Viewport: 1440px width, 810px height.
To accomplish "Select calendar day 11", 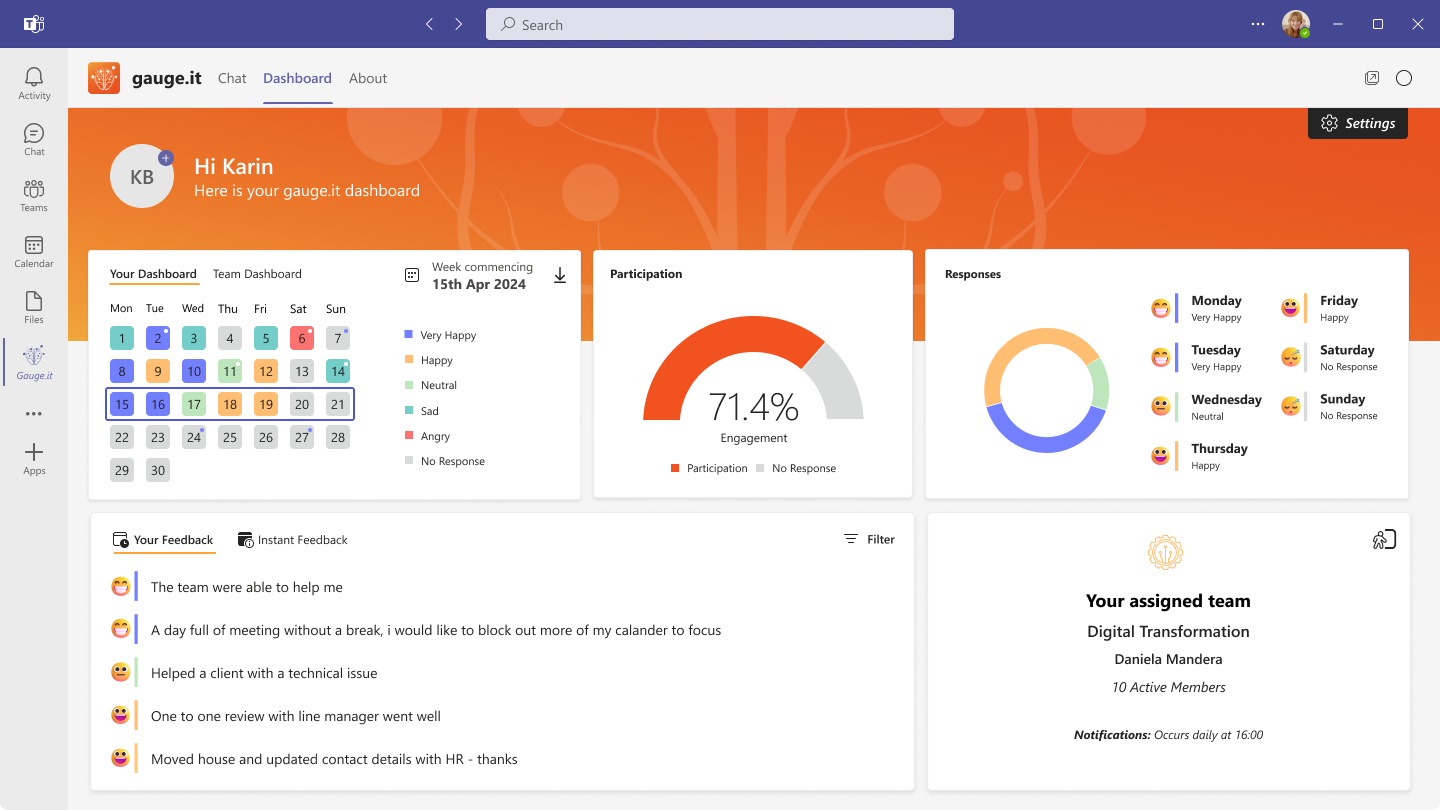I will click(x=230, y=371).
